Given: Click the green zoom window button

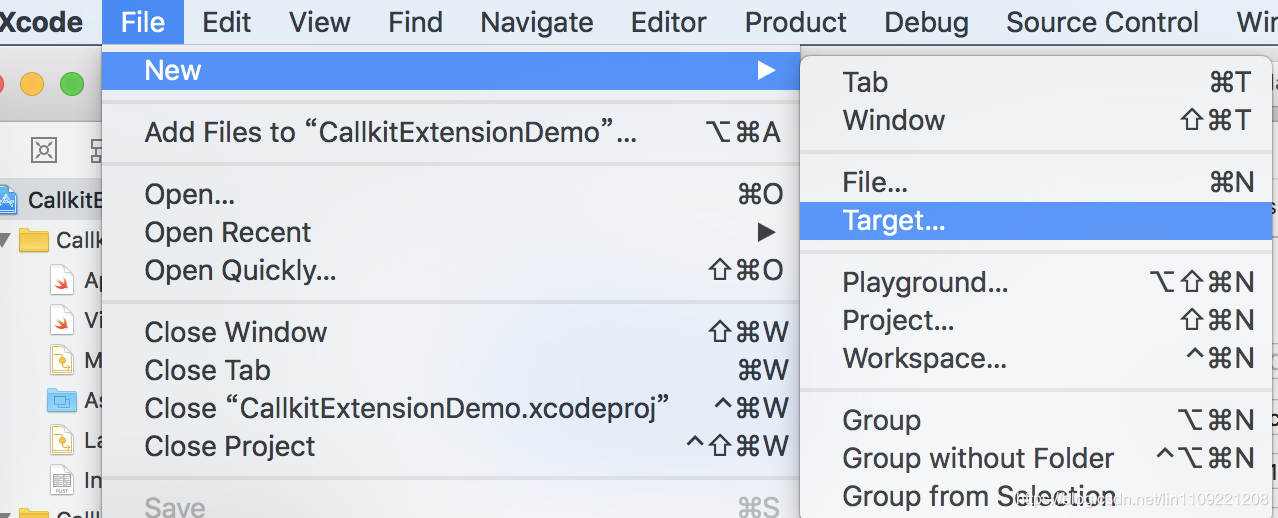Looking at the screenshot, I should point(72,84).
